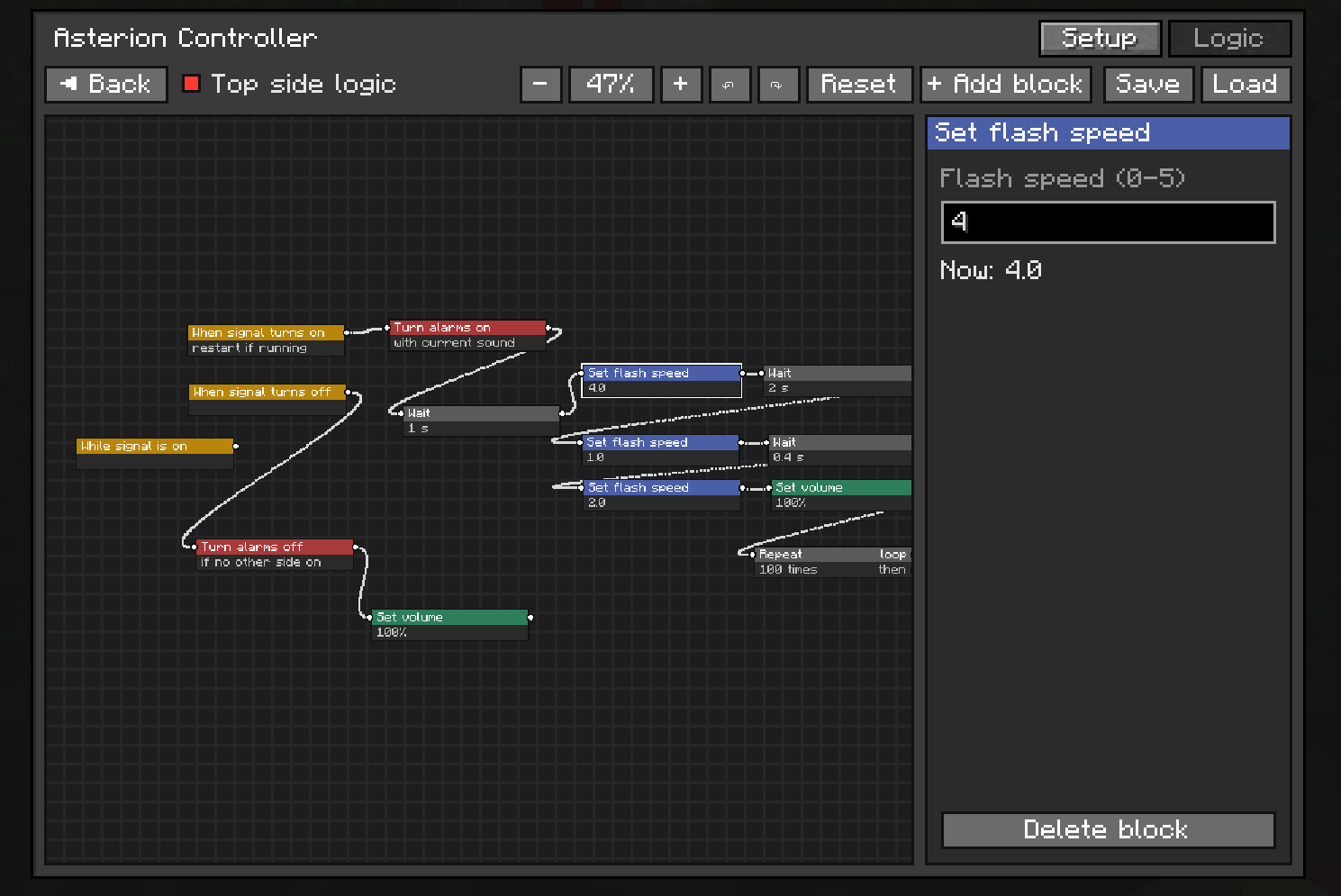Select the 'Wait 2 s' block
The image size is (1341, 896).
(838, 381)
